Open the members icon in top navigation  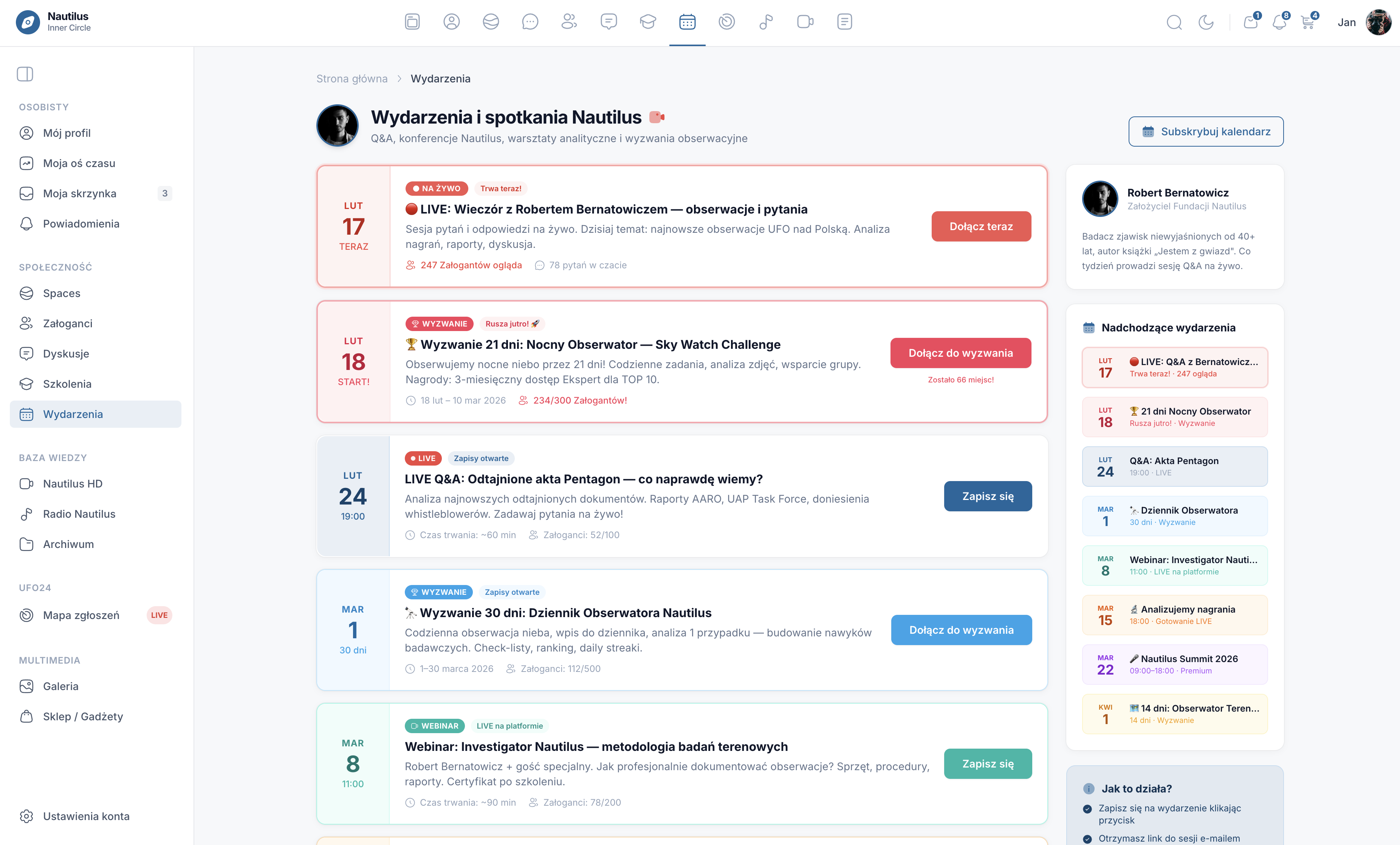569,22
